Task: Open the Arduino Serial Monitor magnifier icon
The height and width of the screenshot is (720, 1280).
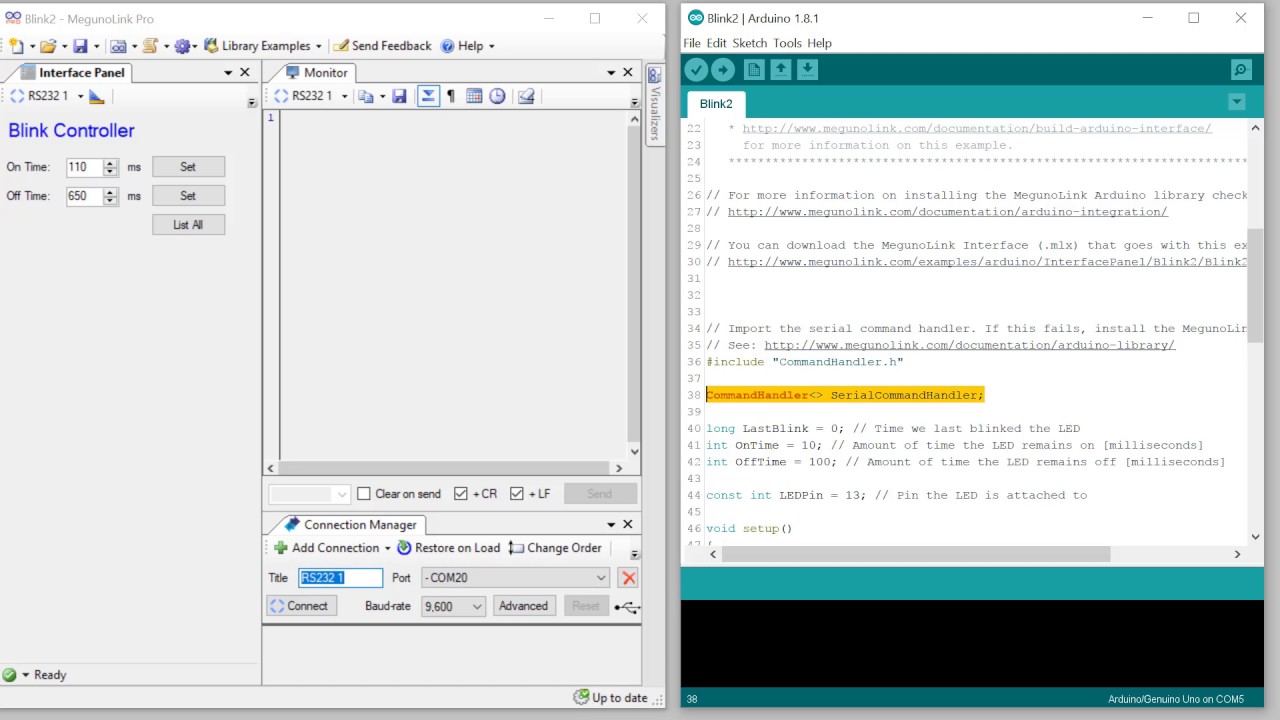Action: pos(1241,69)
